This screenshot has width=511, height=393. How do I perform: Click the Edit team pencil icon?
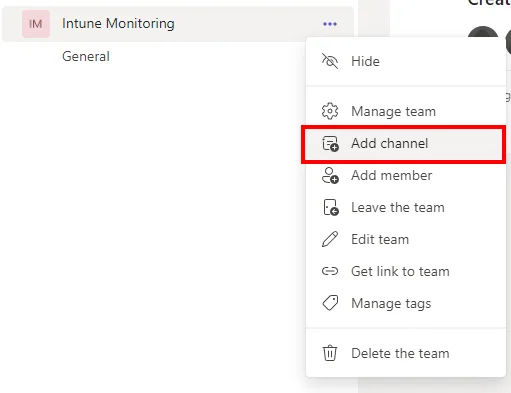tap(330, 239)
